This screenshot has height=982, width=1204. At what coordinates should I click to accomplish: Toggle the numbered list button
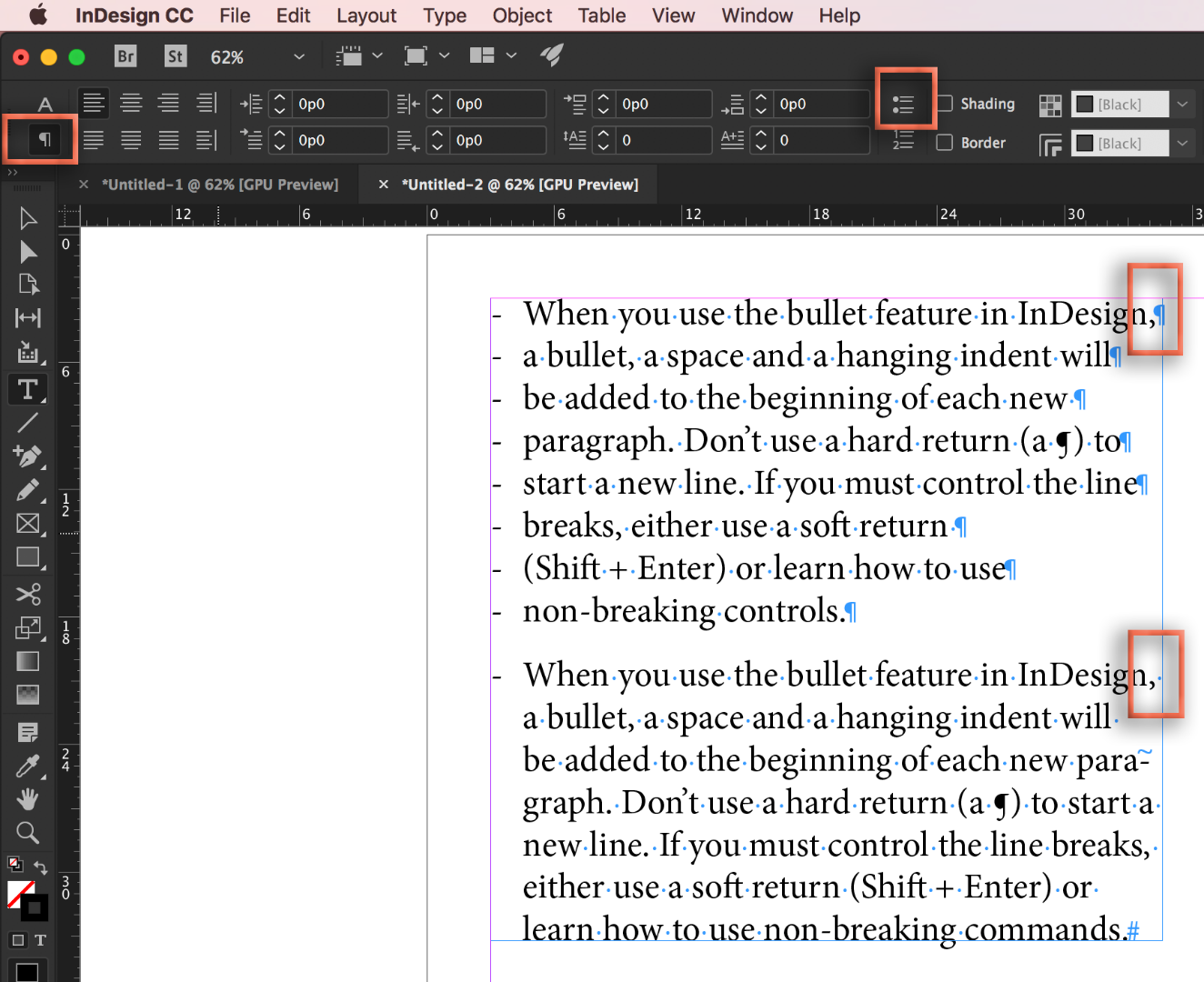(x=903, y=141)
